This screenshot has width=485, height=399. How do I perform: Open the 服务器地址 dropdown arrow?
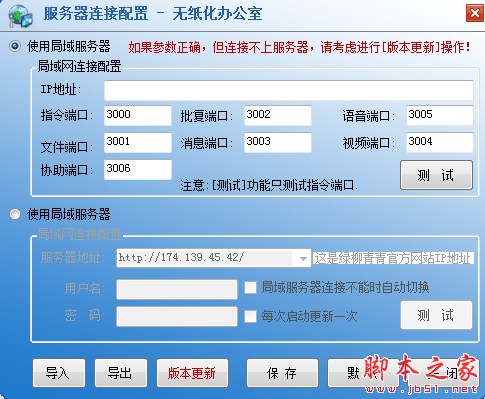303,258
